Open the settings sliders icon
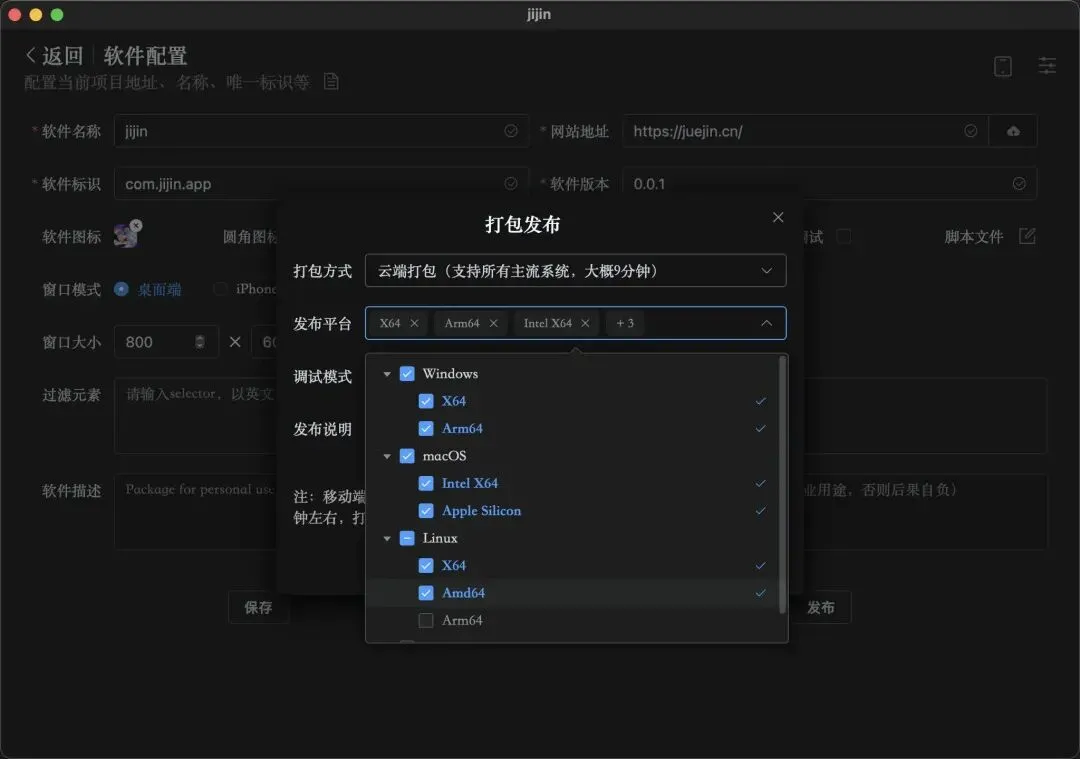The width and height of the screenshot is (1080, 759). (x=1046, y=66)
